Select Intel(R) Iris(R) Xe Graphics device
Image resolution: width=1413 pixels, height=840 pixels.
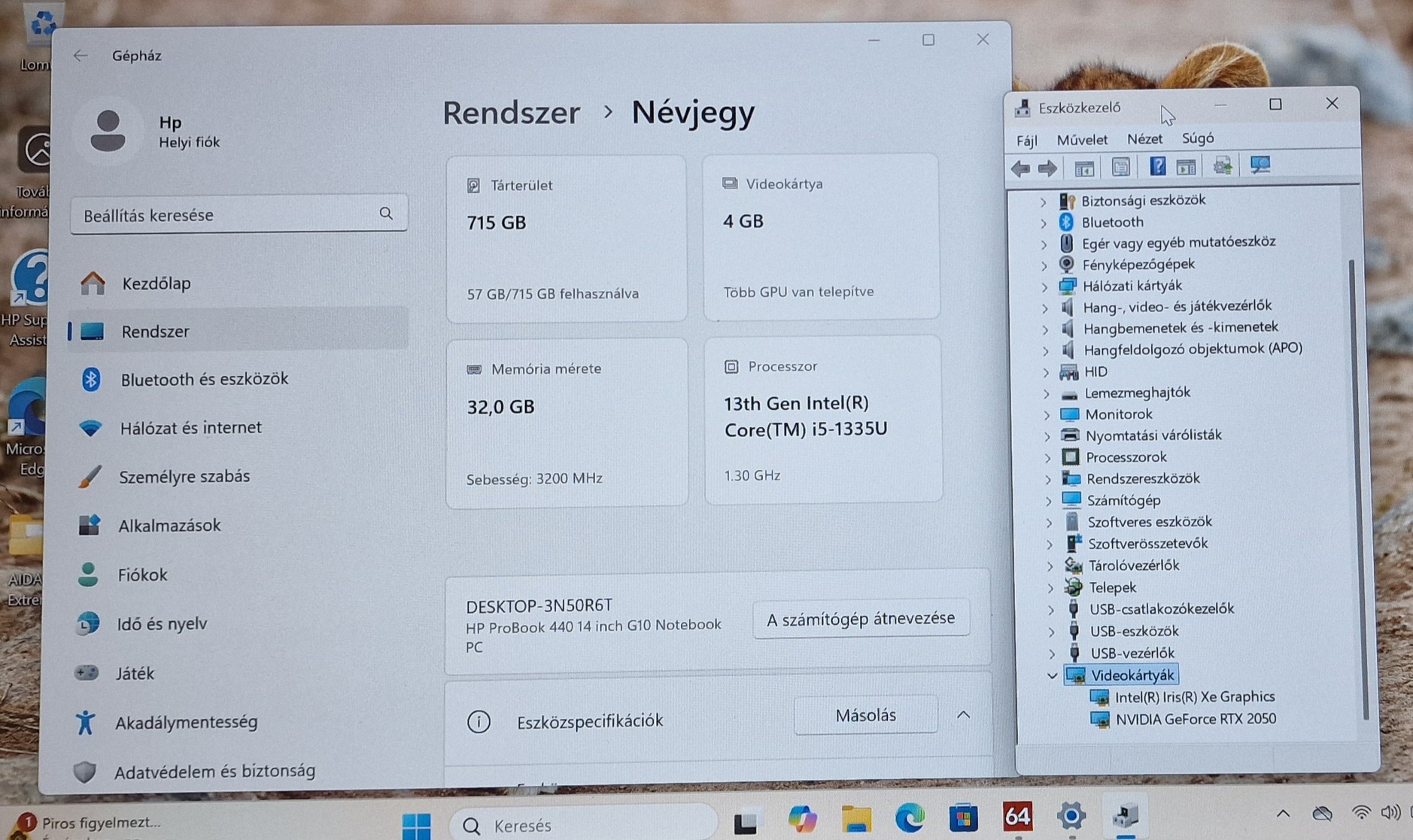(1194, 697)
